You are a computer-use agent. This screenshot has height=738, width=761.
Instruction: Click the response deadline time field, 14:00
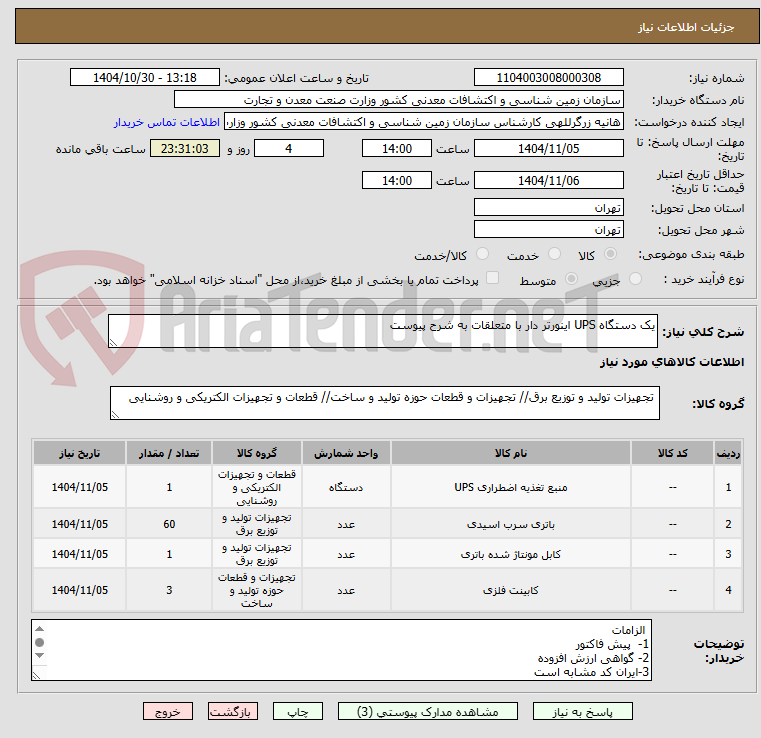coord(397,148)
